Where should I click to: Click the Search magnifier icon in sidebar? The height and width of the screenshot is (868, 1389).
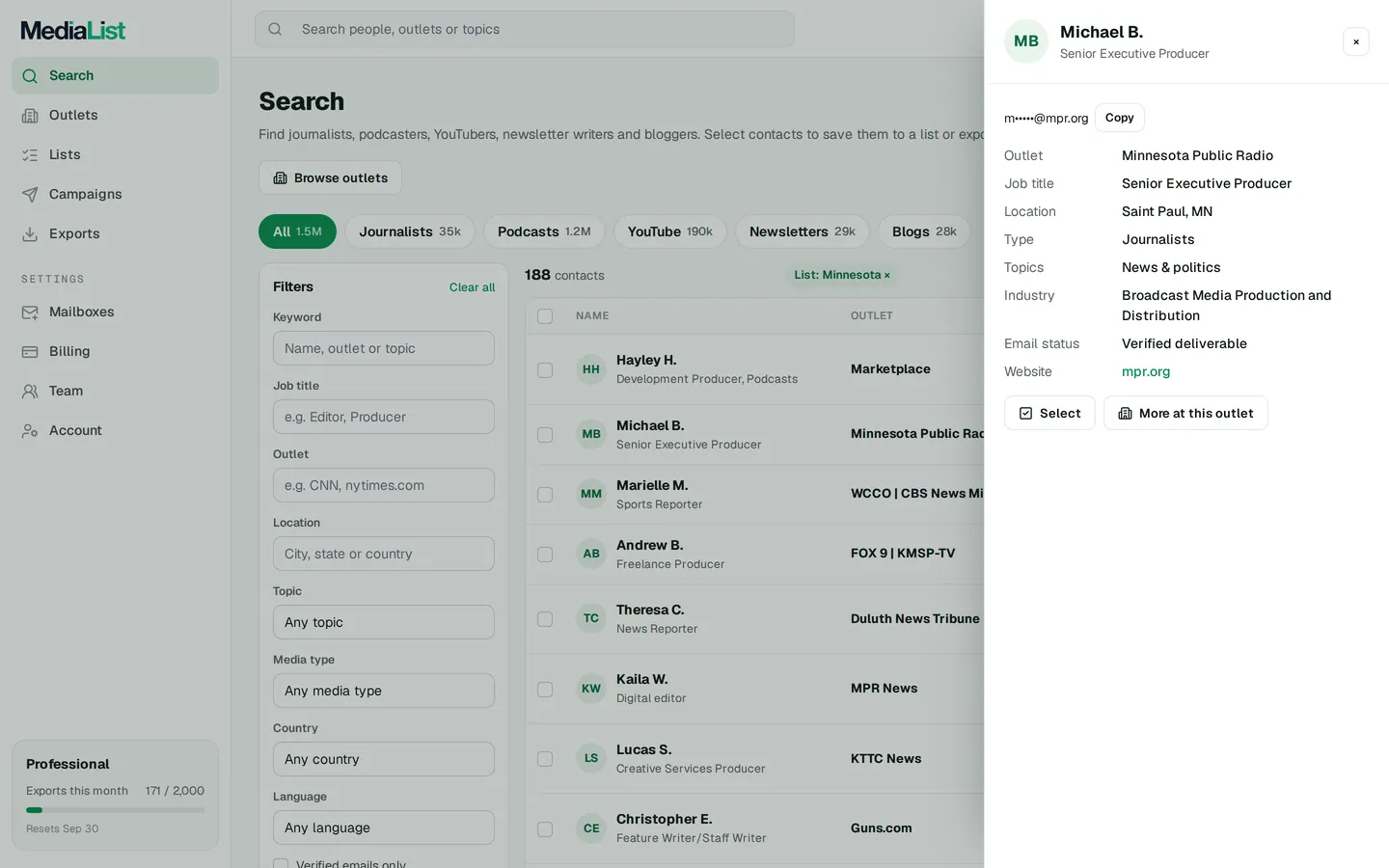30,76
